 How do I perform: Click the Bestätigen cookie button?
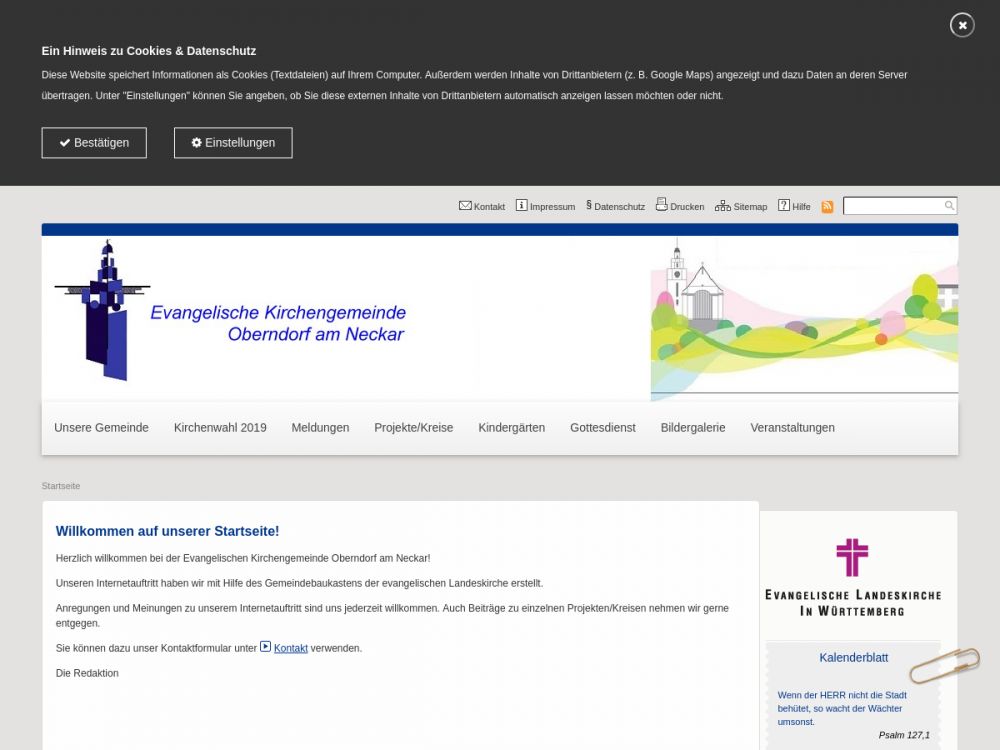tap(94, 143)
